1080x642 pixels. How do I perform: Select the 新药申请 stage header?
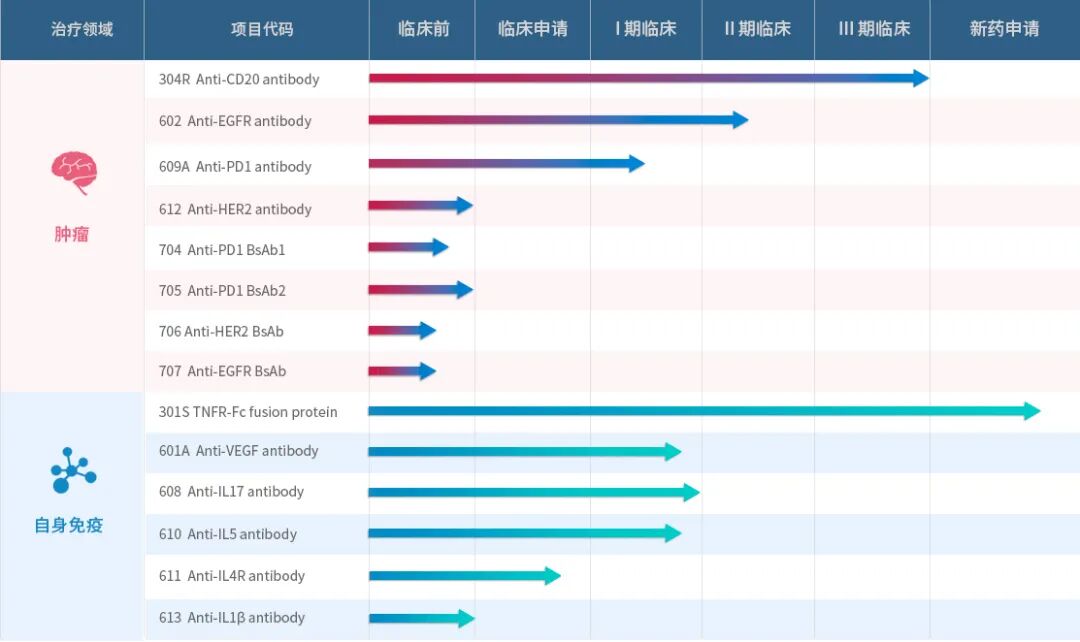[x=1005, y=29]
